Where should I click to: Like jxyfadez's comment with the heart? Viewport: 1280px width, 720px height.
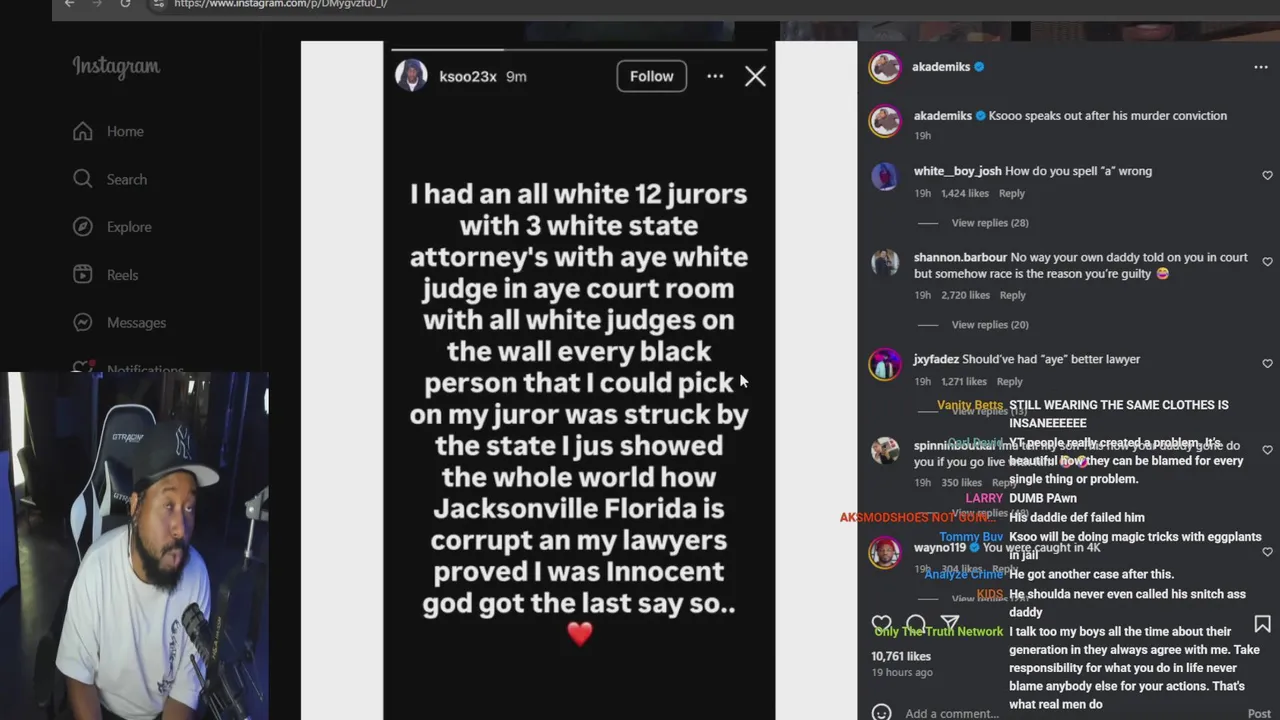click(1267, 363)
